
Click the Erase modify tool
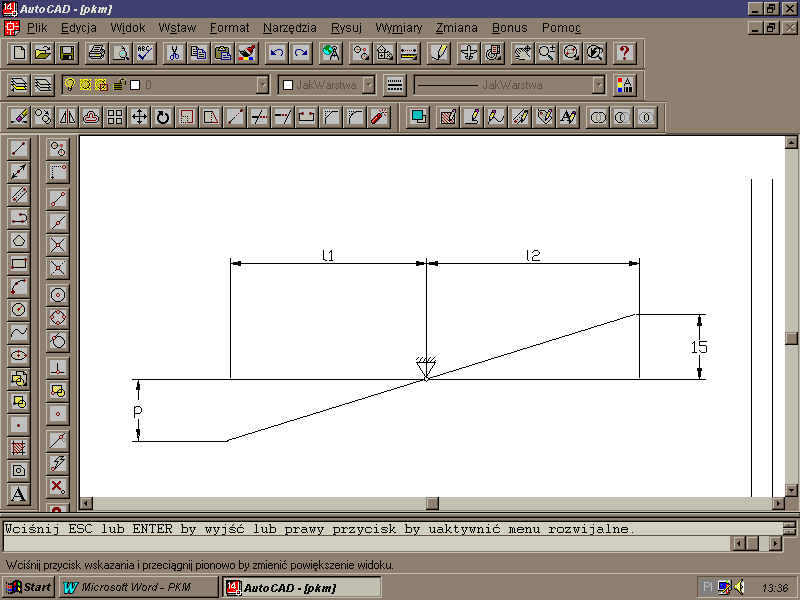coord(19,117)
